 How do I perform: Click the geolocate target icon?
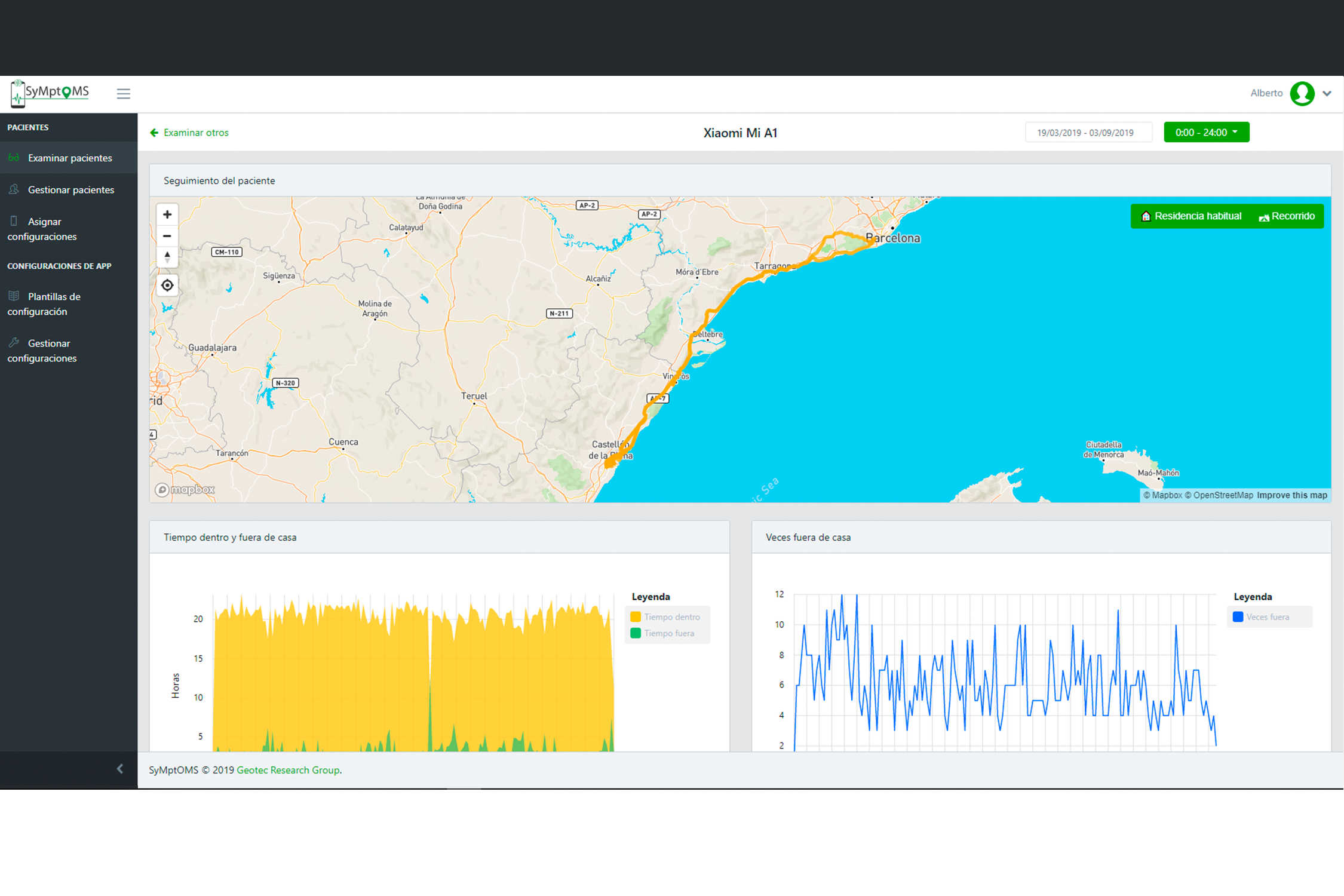[167, 286]
